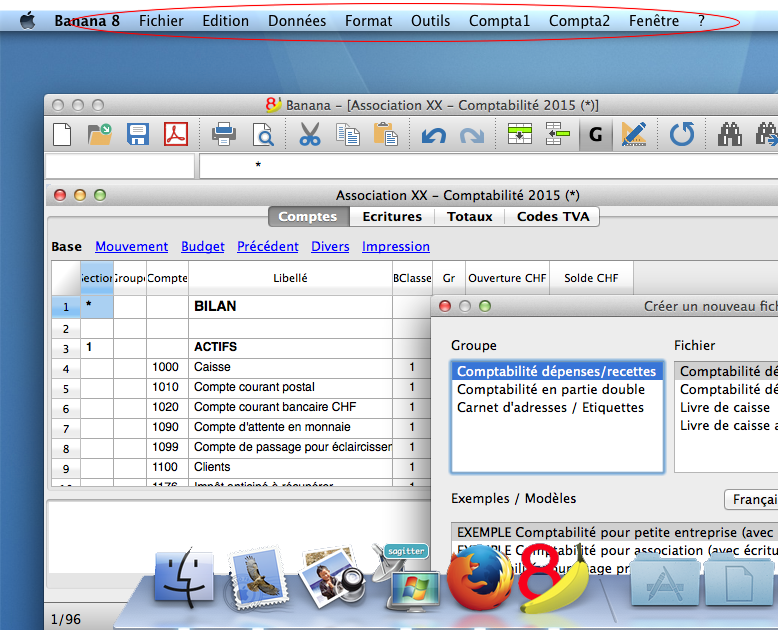Open Firefox from the dock
The height and width of the screenshot is (630, 778).
tap(479, 577)
